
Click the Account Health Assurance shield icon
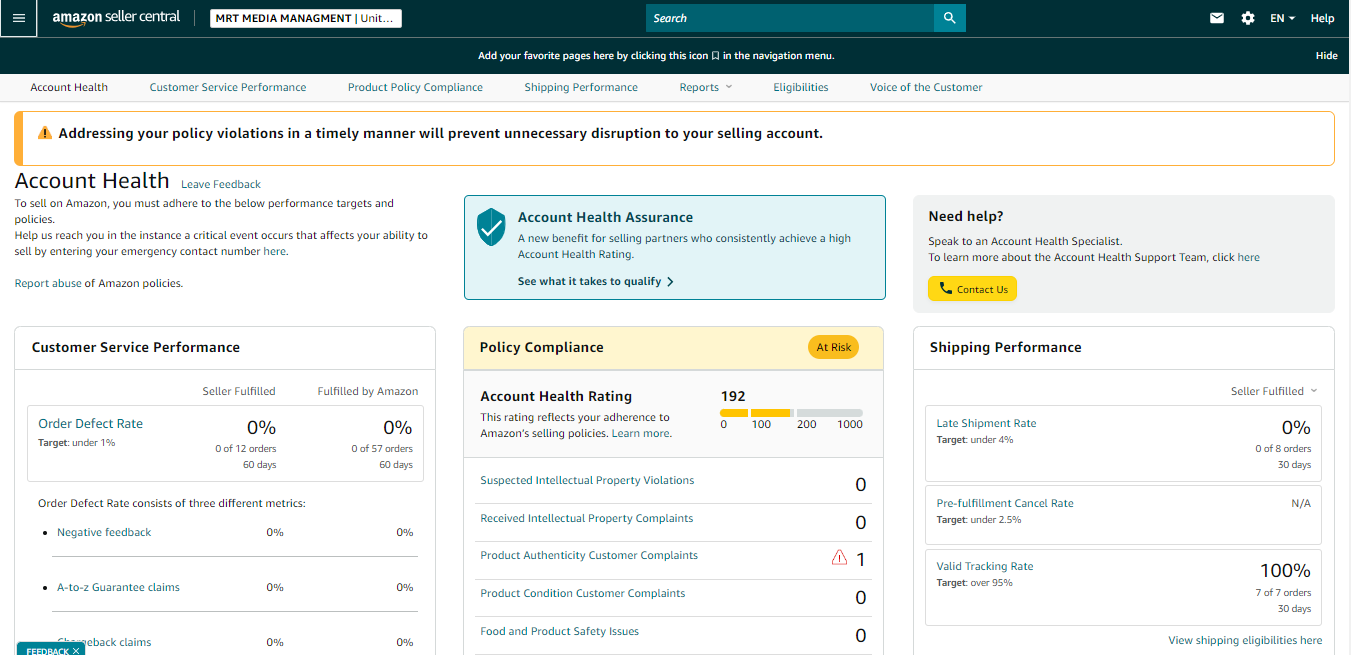[491, 227]
